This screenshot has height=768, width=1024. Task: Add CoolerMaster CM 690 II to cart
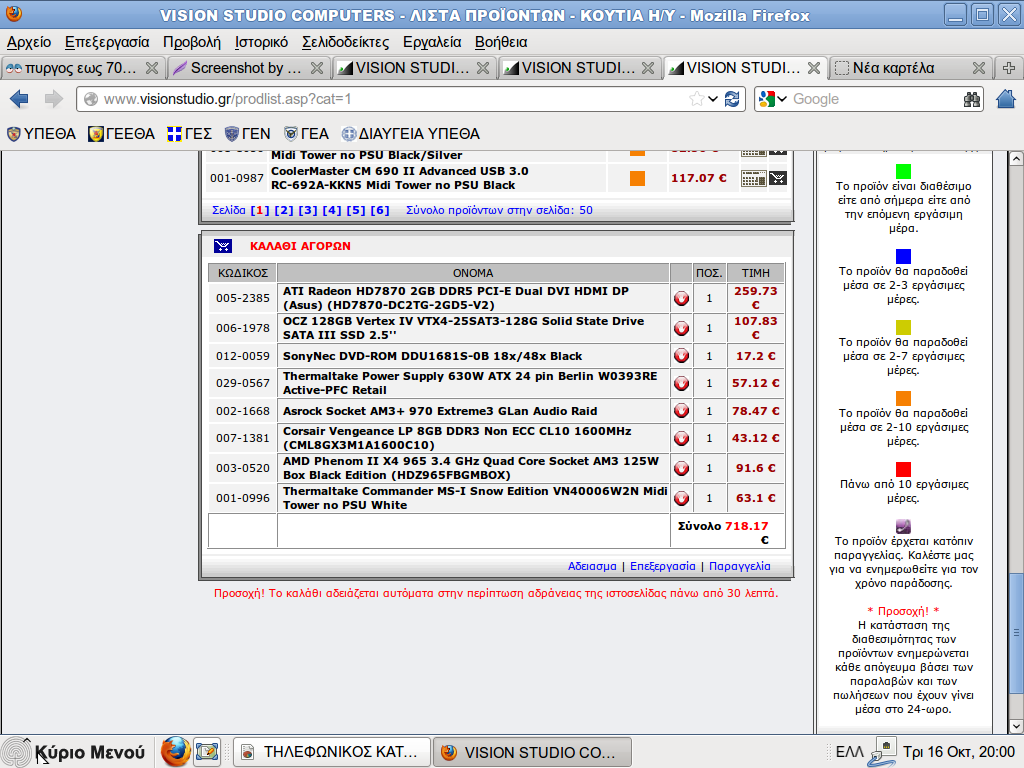(x=778, y=178)
